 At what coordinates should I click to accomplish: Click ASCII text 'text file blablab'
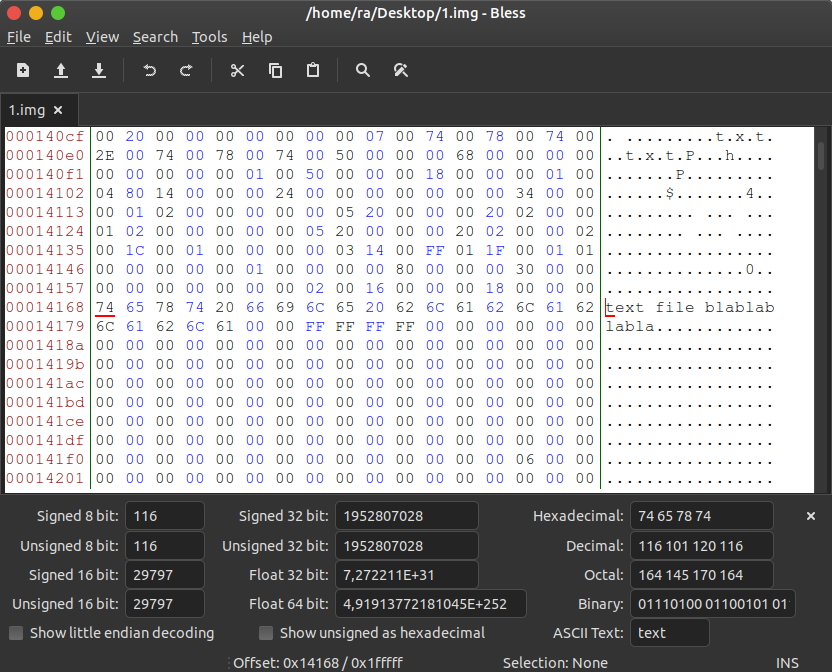tap(690, 307)
